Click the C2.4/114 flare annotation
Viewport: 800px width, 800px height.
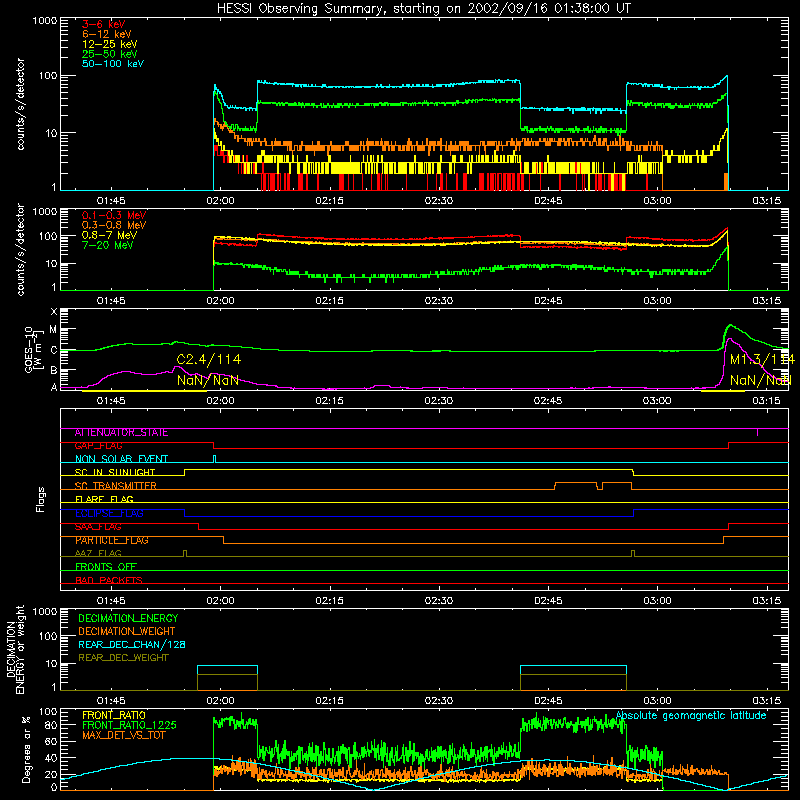tap(209, 360)
